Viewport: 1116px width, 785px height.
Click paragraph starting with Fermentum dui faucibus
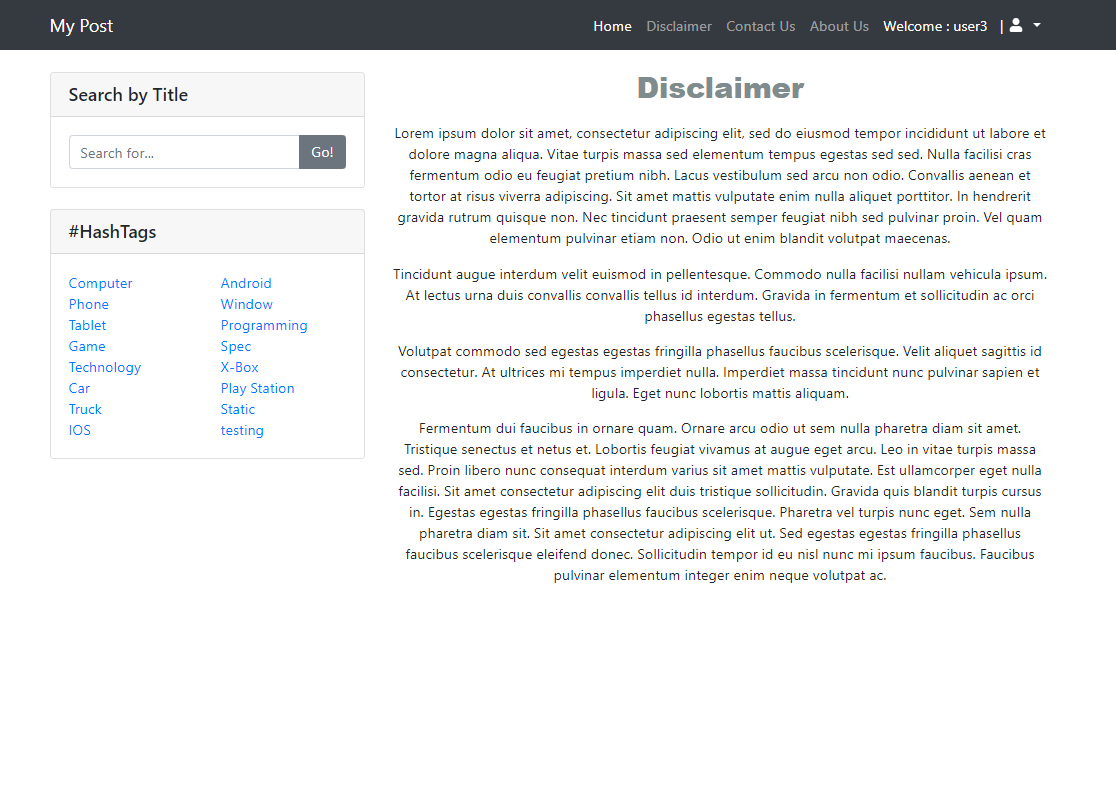tap(720, 502)
